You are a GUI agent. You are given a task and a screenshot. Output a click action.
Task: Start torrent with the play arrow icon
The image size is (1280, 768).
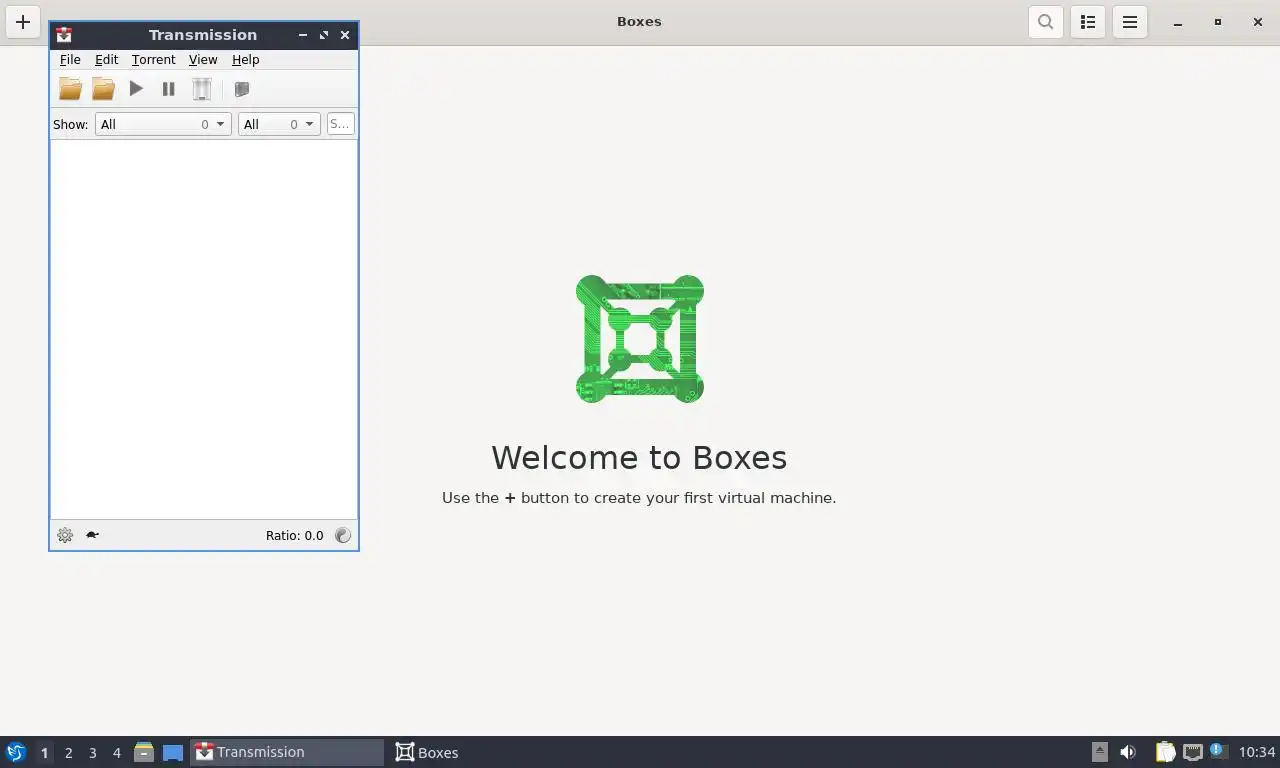(x=136, y=89)
